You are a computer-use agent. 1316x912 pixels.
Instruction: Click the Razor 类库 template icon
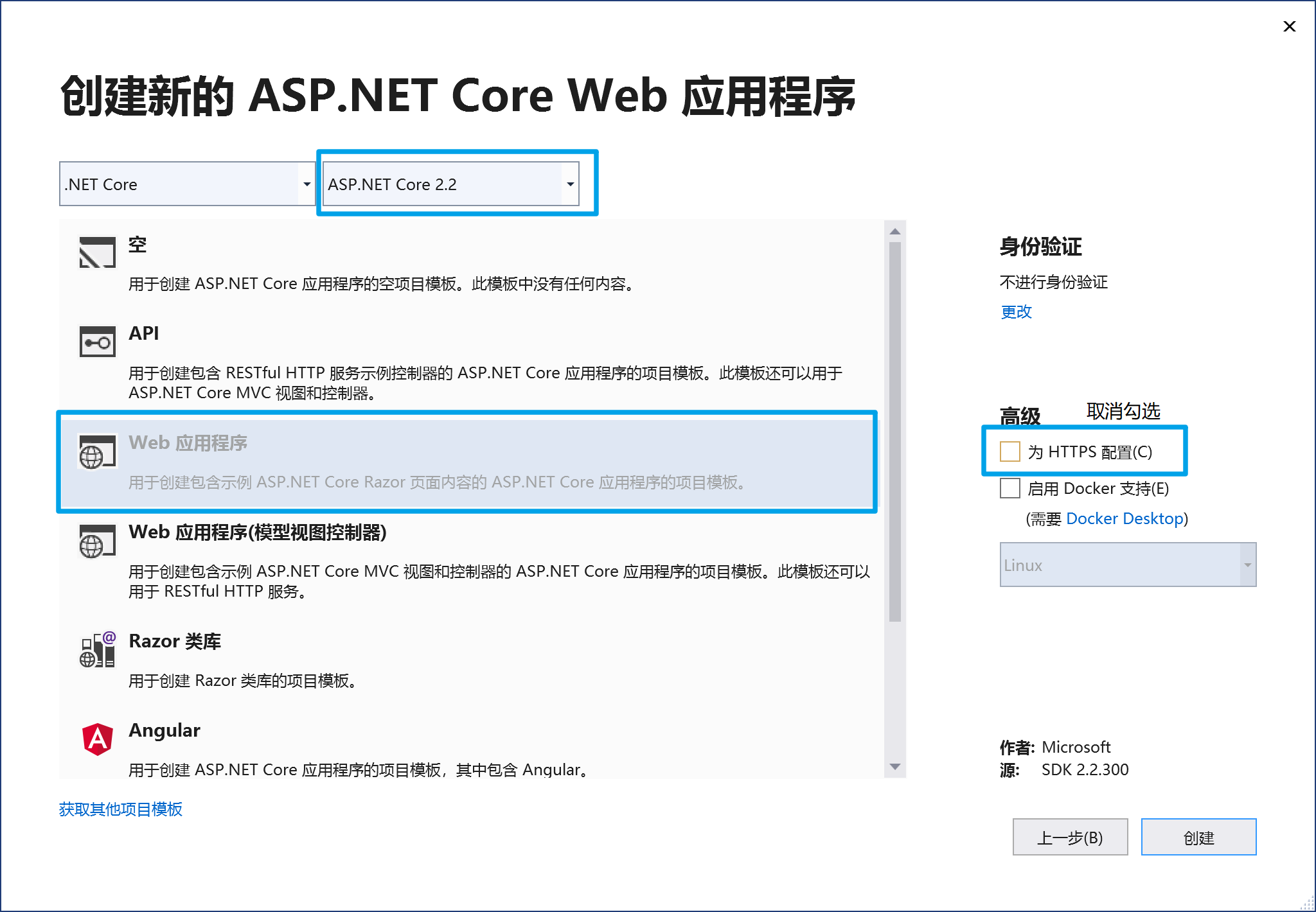click(97, 649)
